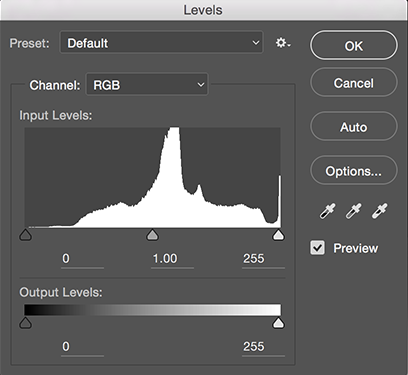Uncheck the Preview checkbox
The height and width of the screenshot is (375, 408).
tap(317, 248)
